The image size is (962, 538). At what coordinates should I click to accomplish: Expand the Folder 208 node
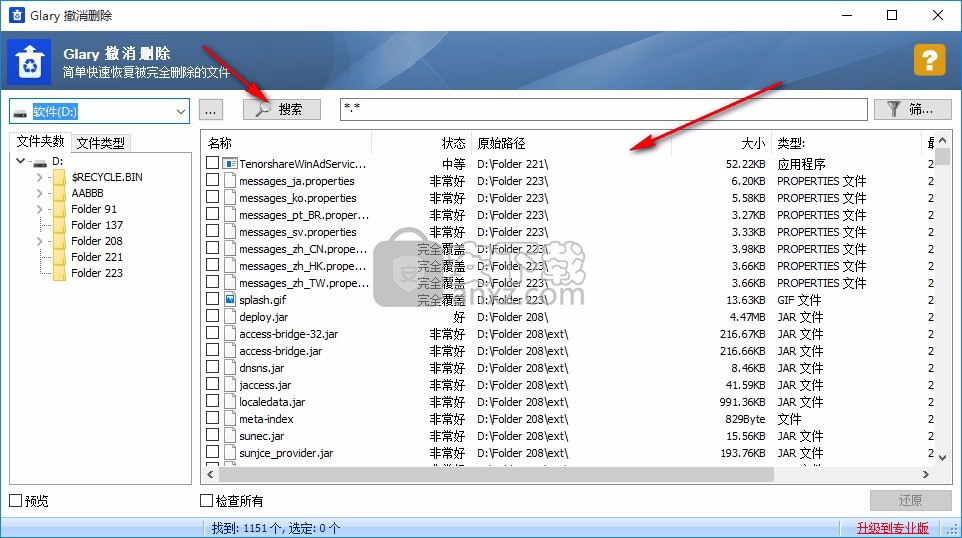(x=39, y=241)
